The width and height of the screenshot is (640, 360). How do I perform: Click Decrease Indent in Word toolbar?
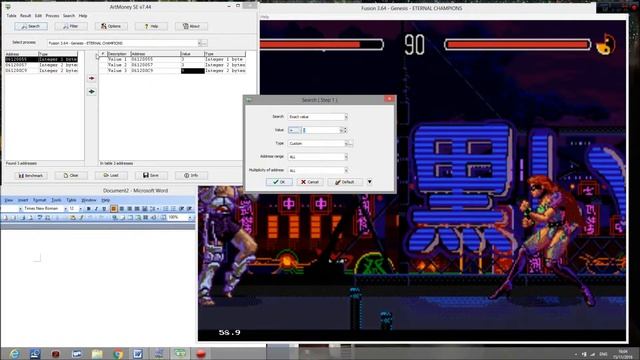coord(182,209)
